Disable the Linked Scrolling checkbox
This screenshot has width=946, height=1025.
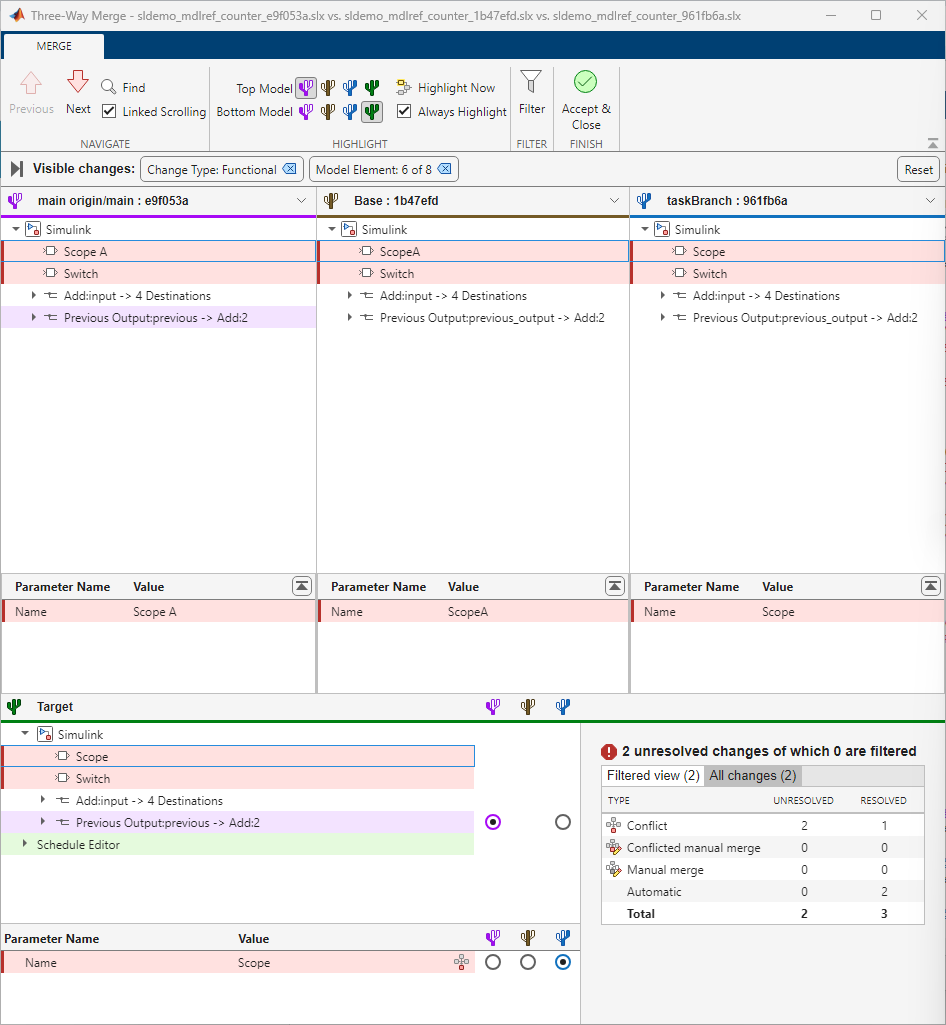[x=109, y=111]
